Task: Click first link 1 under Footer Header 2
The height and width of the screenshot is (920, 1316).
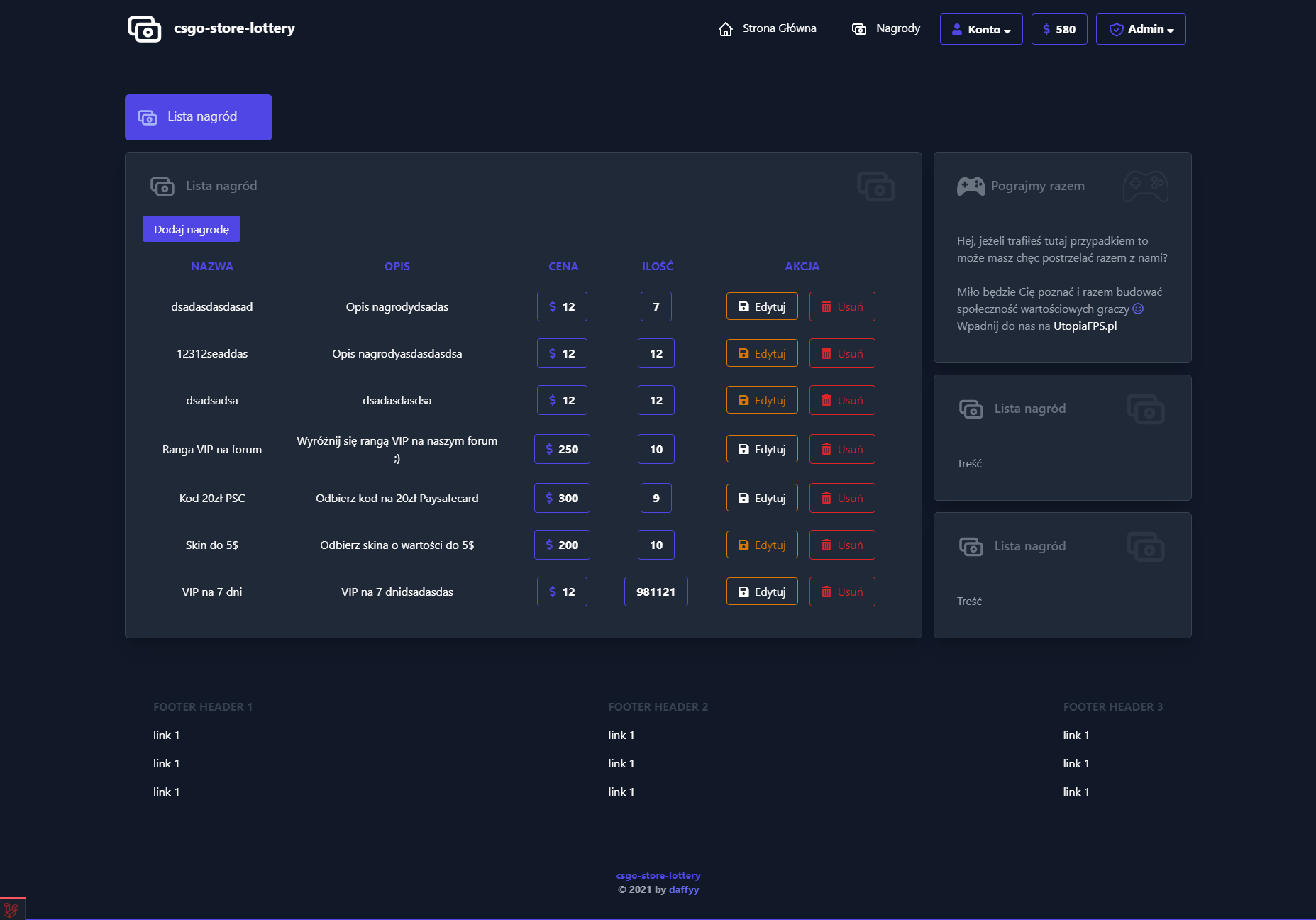Action: [x=621, y=735]
